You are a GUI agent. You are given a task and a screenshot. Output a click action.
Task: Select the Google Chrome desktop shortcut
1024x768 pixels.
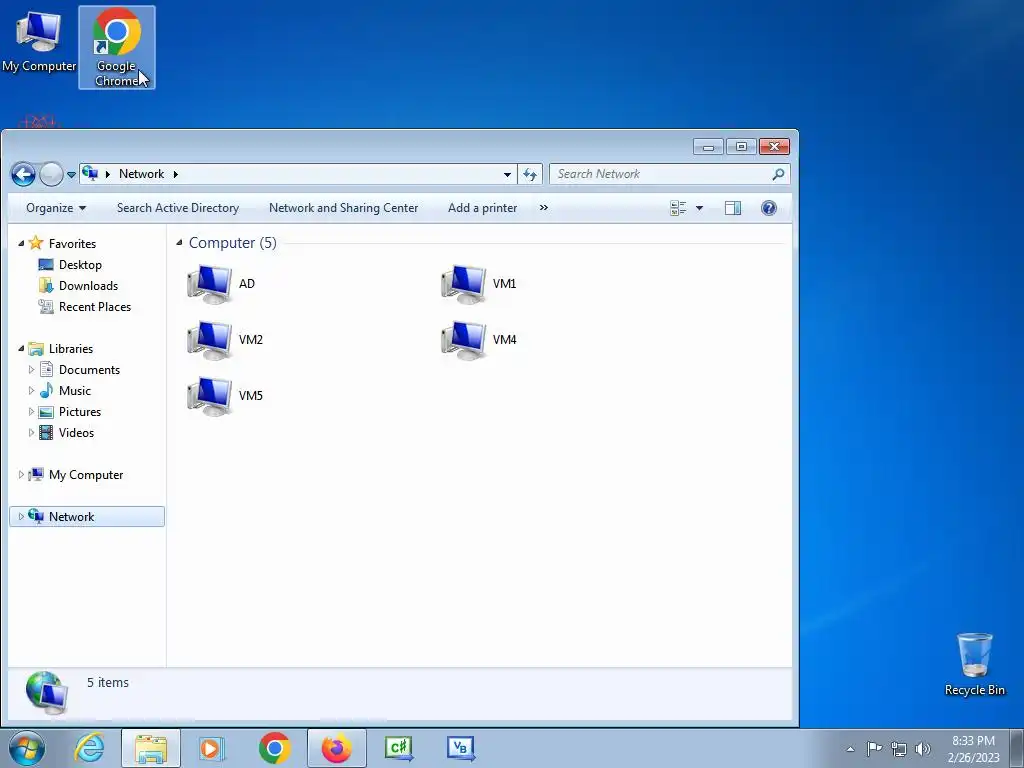[117, 48]
